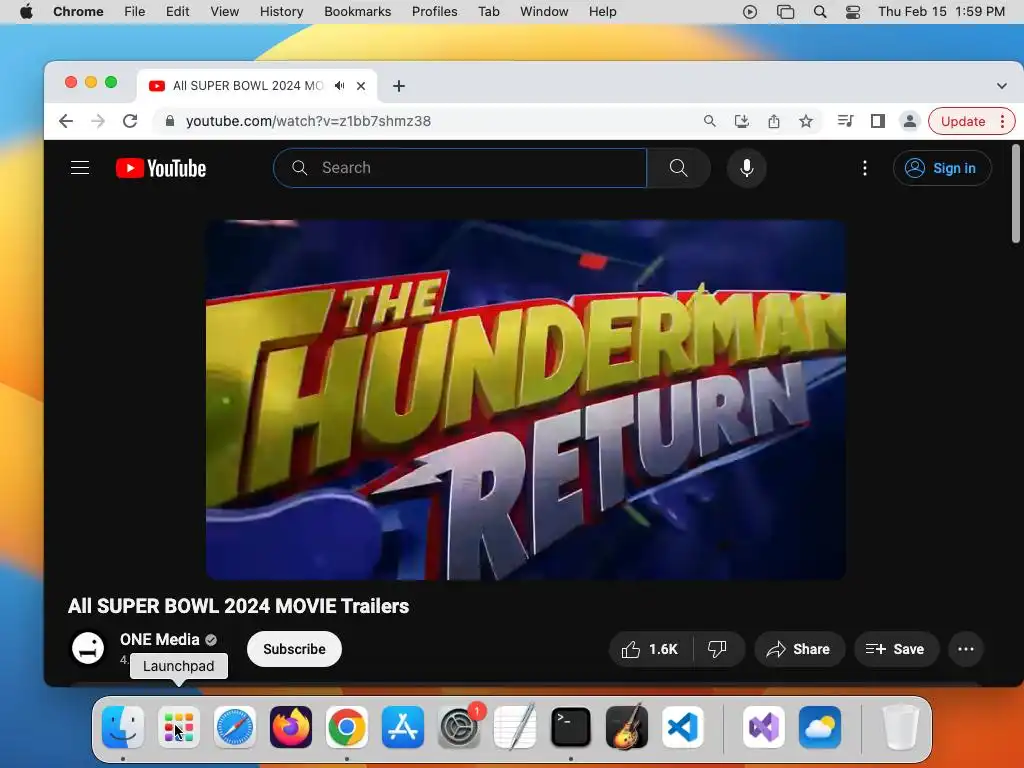
Task: Open the File menu
Action: click(x=135, y=11)
